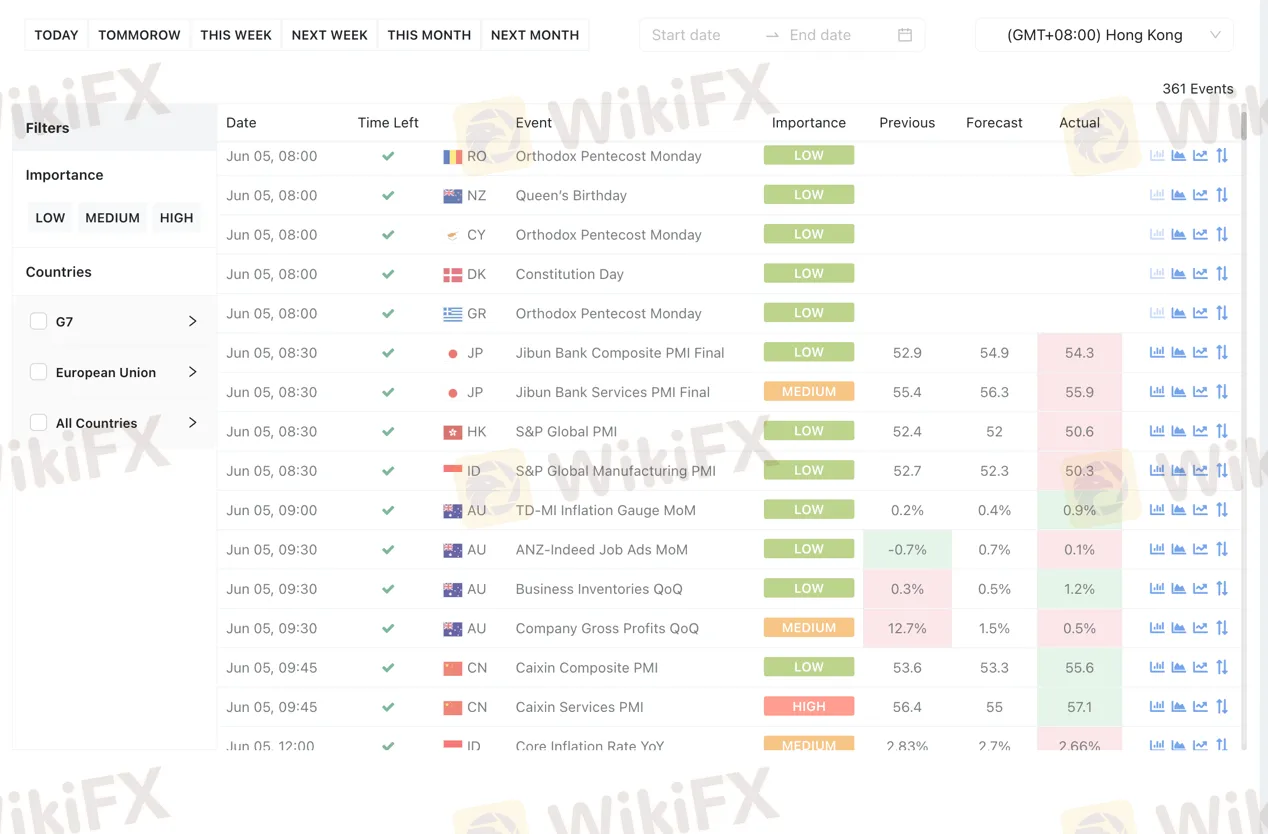1268x834 pixels.
Task: Open line chart for Queen's Birthday row
Action: point(1200,195)
